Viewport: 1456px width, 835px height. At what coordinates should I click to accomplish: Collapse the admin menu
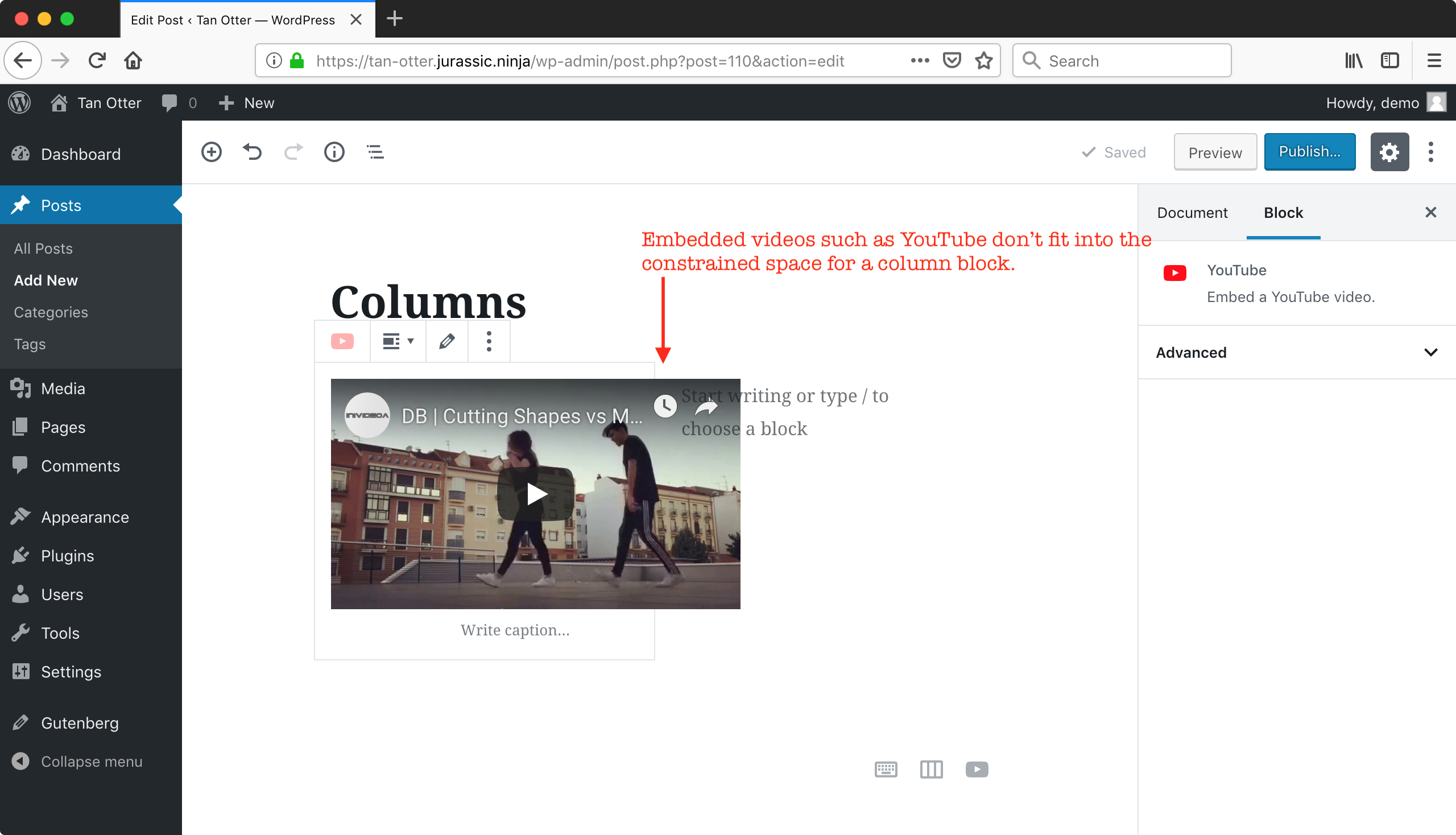click(90, 761)
